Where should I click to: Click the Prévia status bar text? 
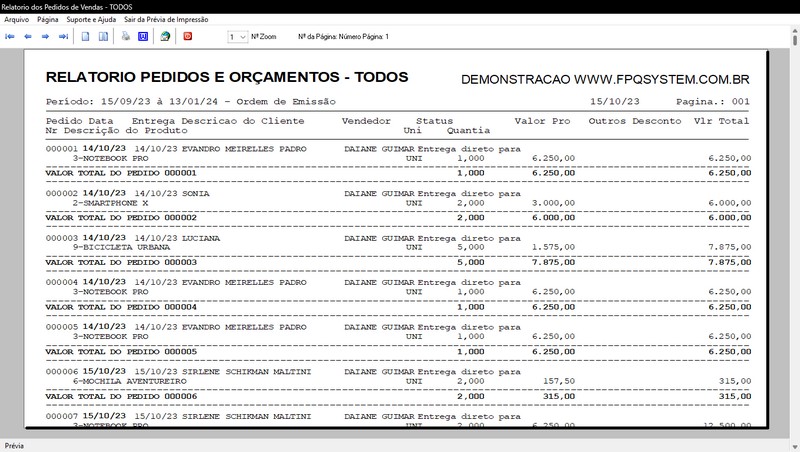point(14,446)
